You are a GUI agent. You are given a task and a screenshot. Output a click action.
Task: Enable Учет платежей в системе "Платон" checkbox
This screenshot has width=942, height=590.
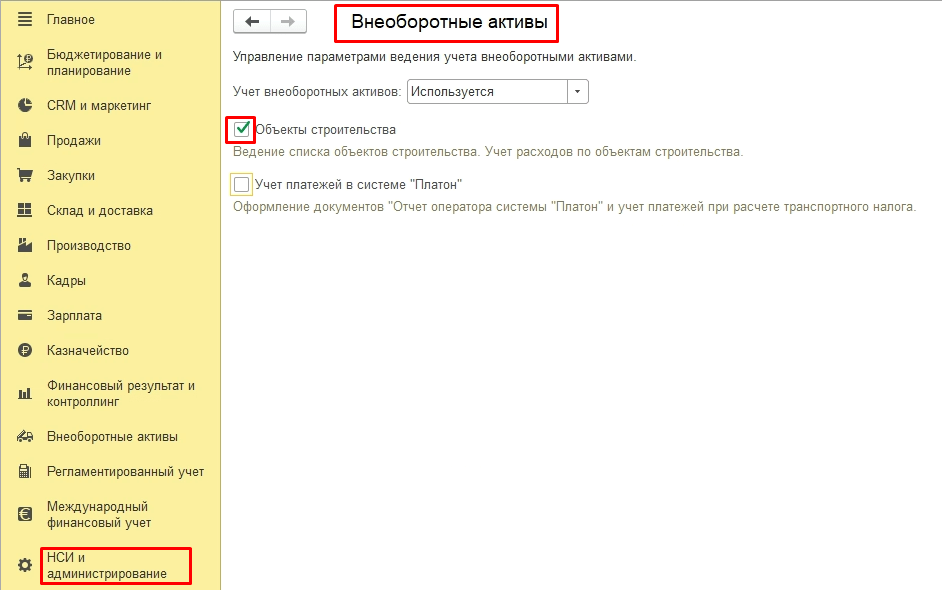pyautogui.click(x=242, y=184)
